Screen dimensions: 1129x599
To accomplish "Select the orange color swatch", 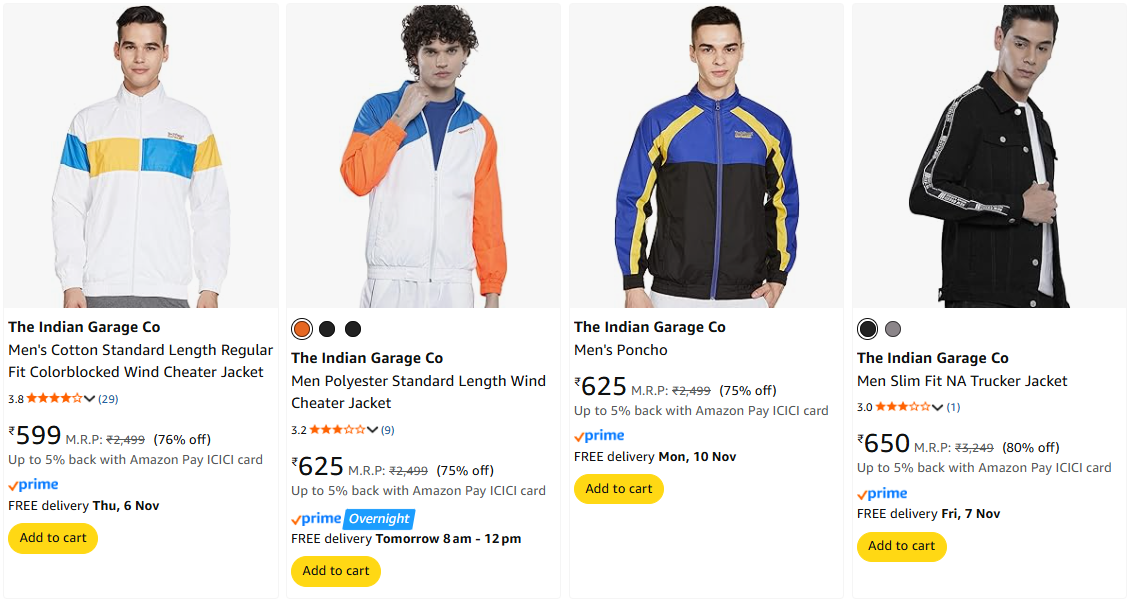I will click(301, 329).
